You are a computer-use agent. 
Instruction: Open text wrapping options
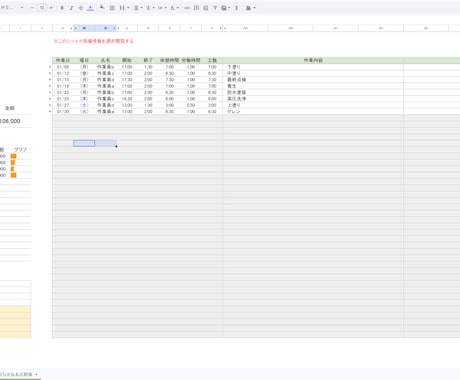pos(162,8)
